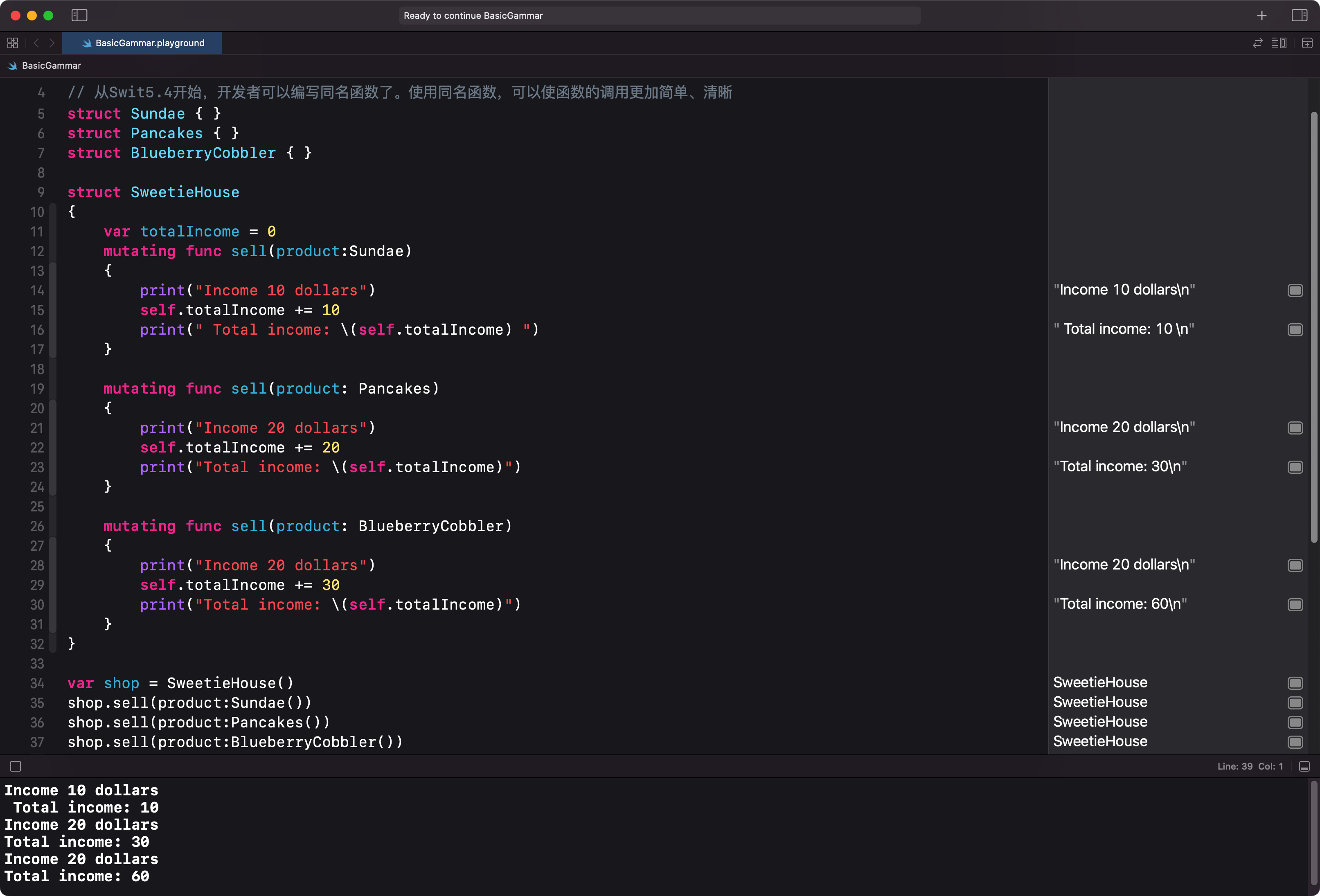This screenshot has height=896, width=1320.
Task: Click the debug area stop square button
Action: click(x=16, y=767)
